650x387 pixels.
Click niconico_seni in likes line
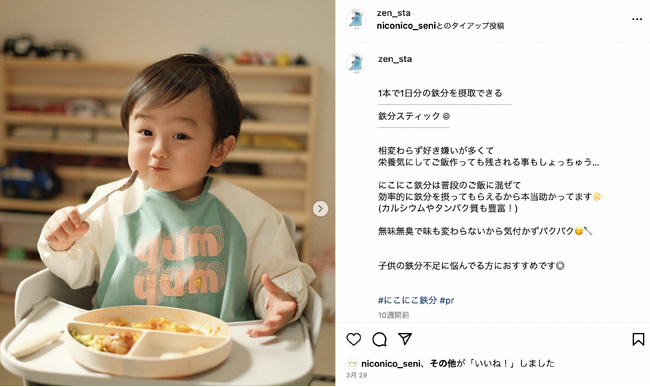(390, 363)
